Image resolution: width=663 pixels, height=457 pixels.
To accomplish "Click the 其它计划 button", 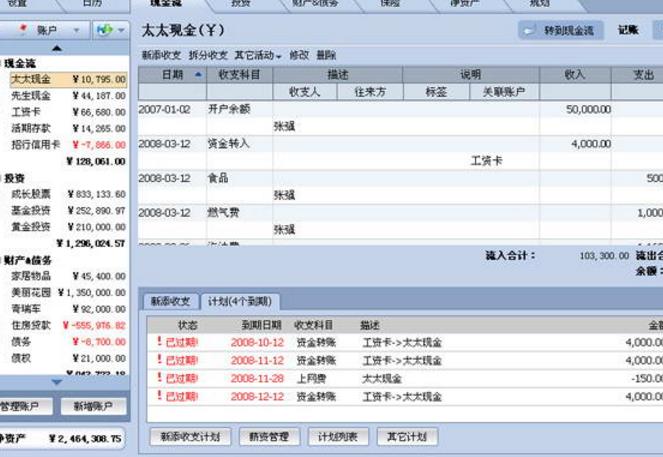I will (407, 437).
